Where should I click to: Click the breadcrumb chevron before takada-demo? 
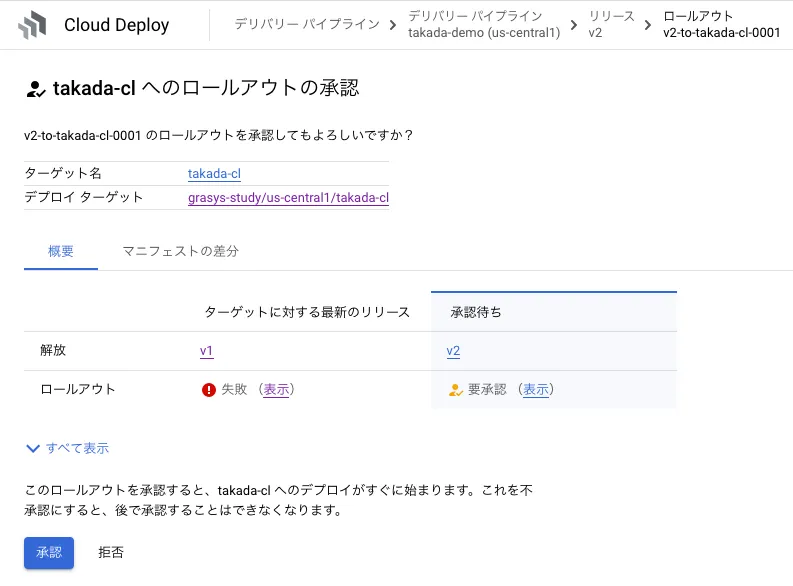(393, 25)
